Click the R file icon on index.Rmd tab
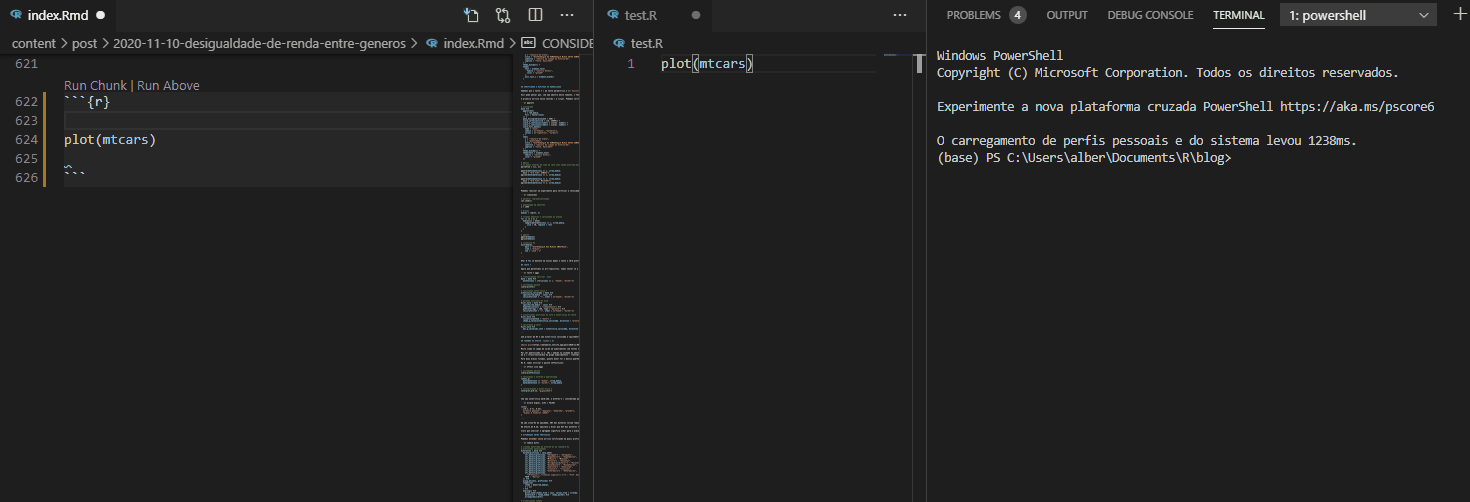The height and width of the screenshot is (502, 1470). (x=15, y=15)
